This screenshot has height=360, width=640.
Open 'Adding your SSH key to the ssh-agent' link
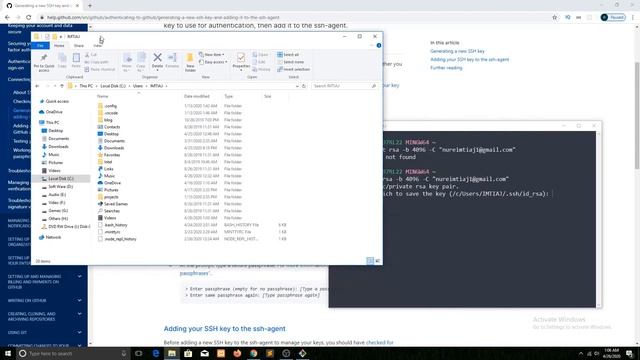(x=469, y=60)
